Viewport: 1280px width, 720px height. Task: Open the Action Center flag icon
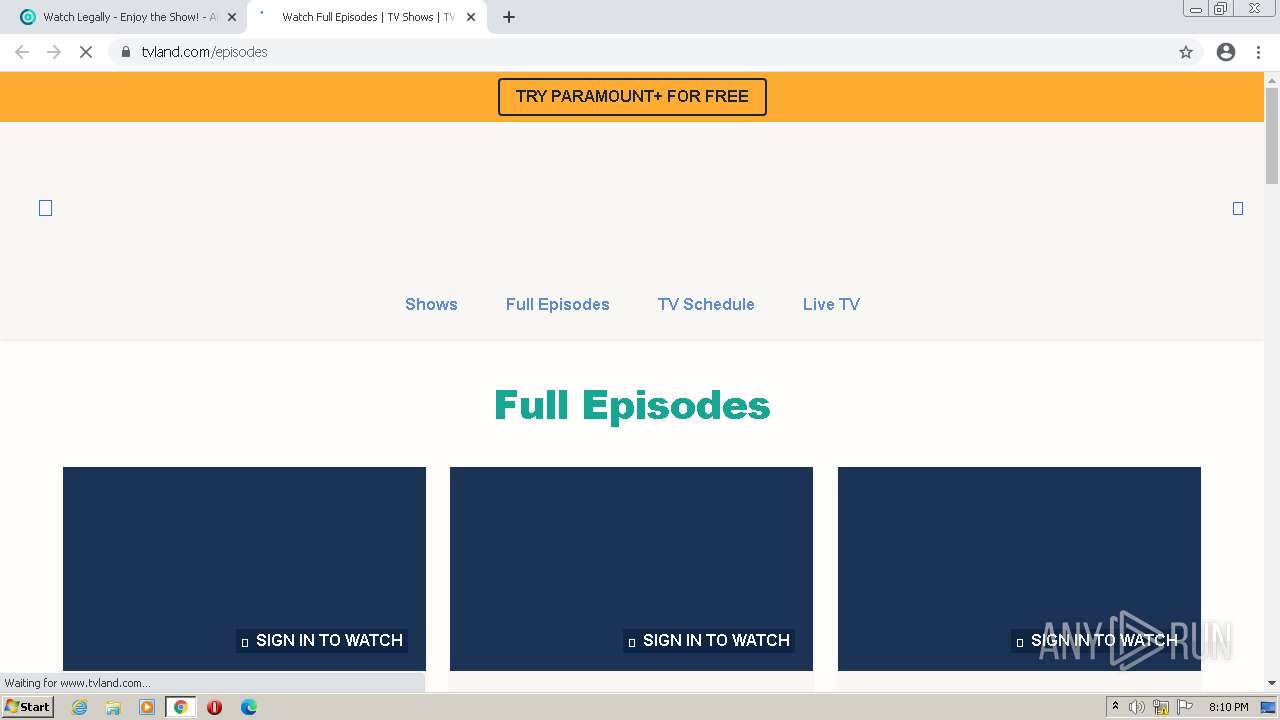point(1185,707)
